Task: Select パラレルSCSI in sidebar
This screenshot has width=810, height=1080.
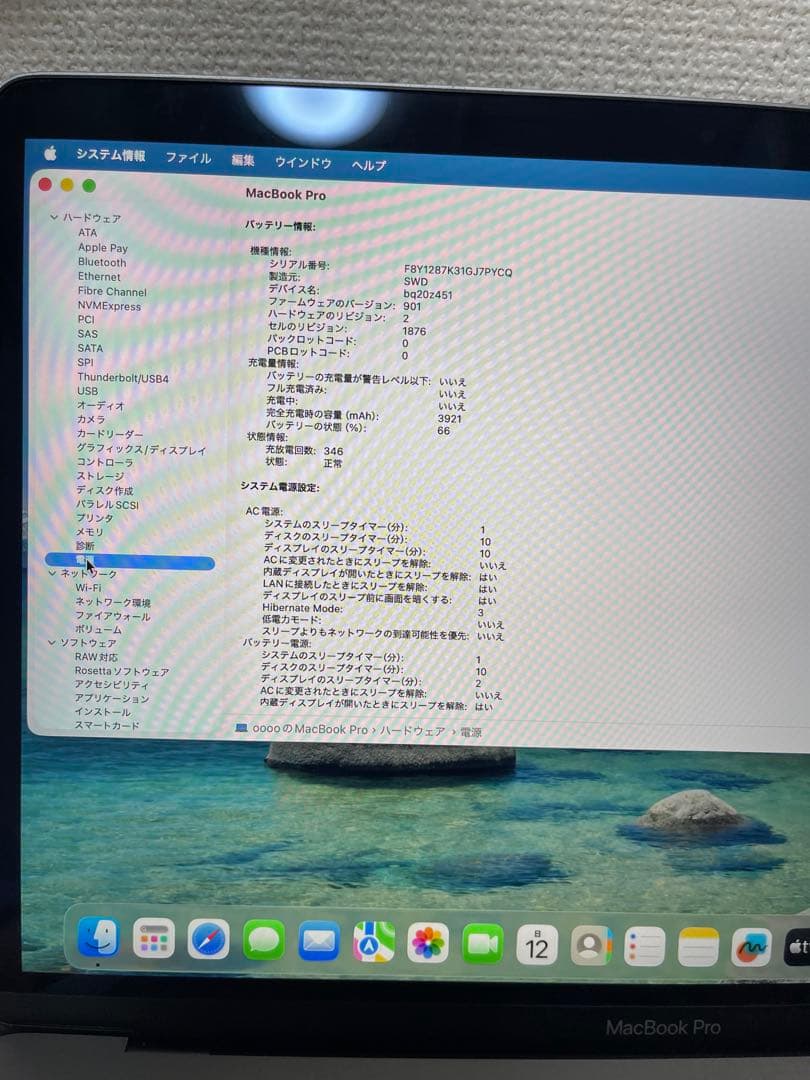Action: pyautogui.click(x=107, y=504)
